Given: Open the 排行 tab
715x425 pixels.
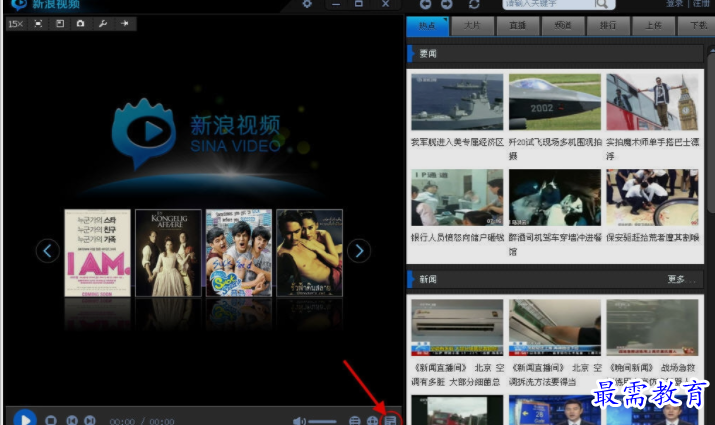Looking at the screenshot, I should [608, 26].
